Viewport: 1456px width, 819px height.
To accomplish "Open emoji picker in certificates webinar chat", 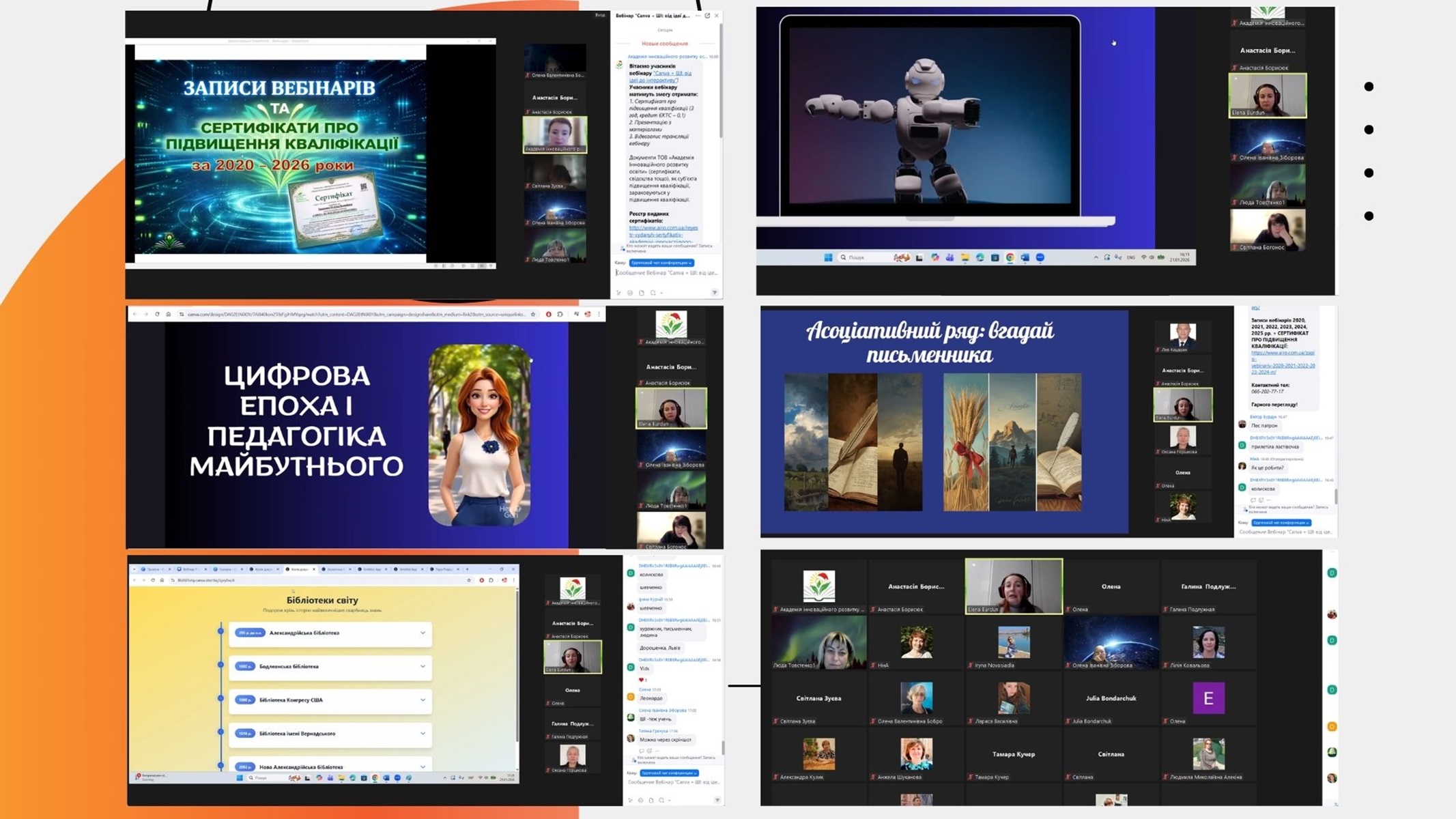I will (x=630, y=293).
